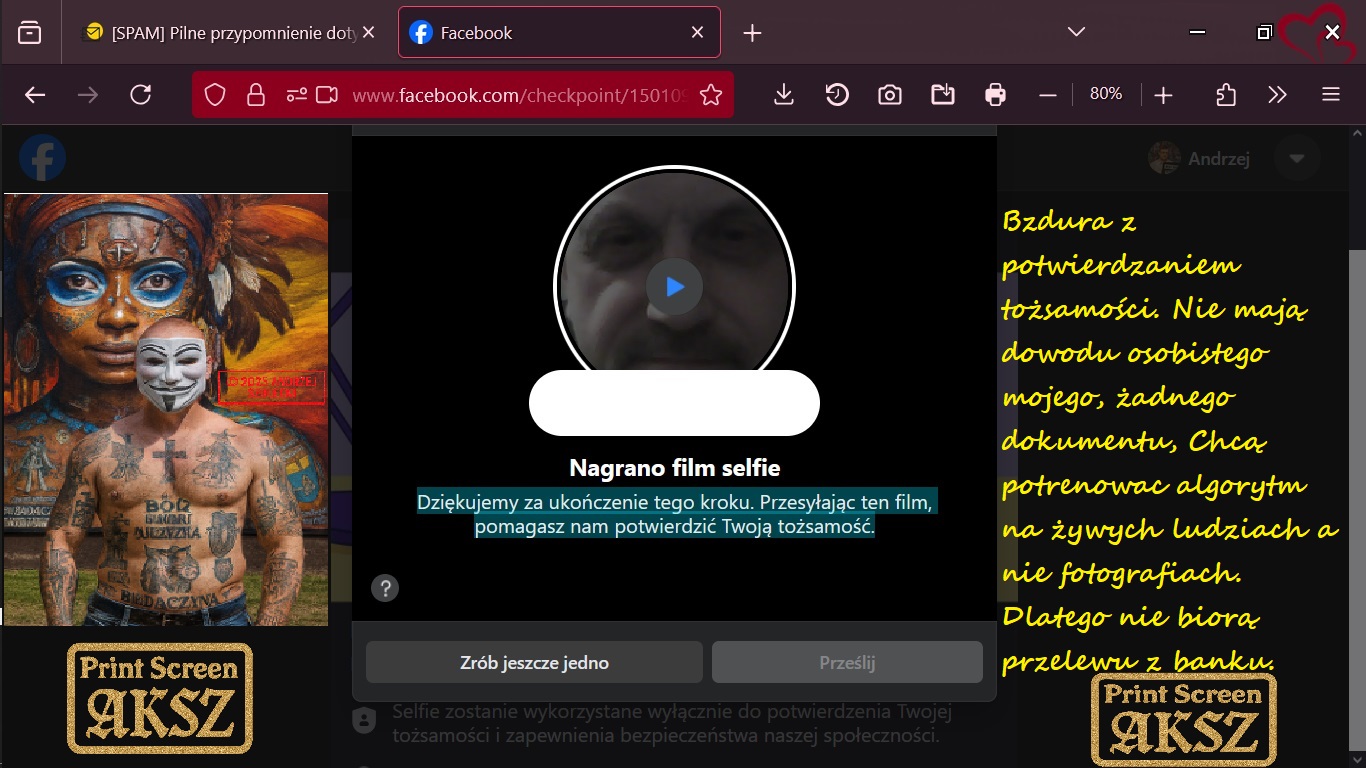Open a new browser tab
Image resolution: width=1366 pixels, height=768 pixels.
click(x=752, y=33)
